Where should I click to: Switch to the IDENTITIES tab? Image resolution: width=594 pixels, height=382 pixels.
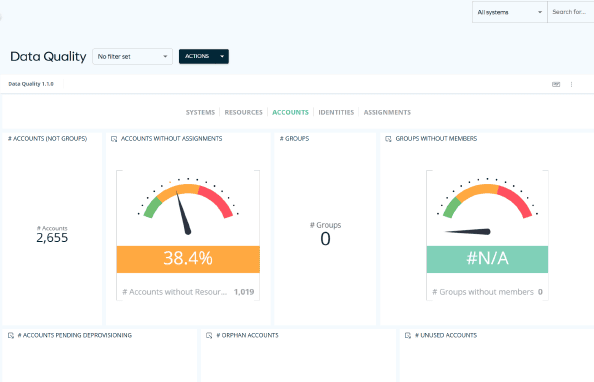tap(336, 112)
